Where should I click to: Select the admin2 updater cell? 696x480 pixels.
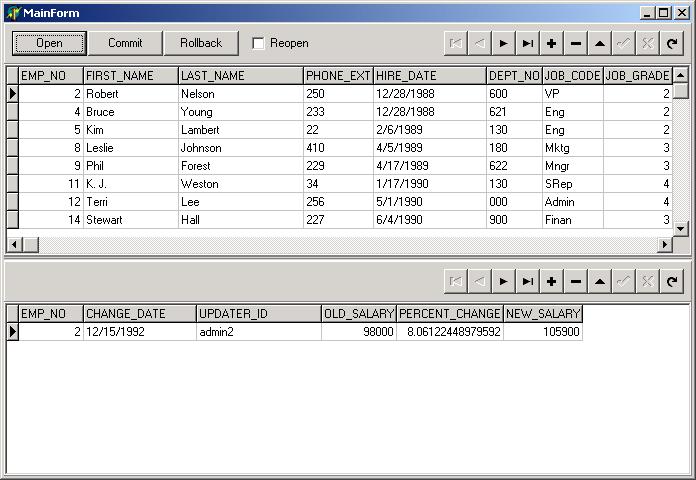pos(259,332)
